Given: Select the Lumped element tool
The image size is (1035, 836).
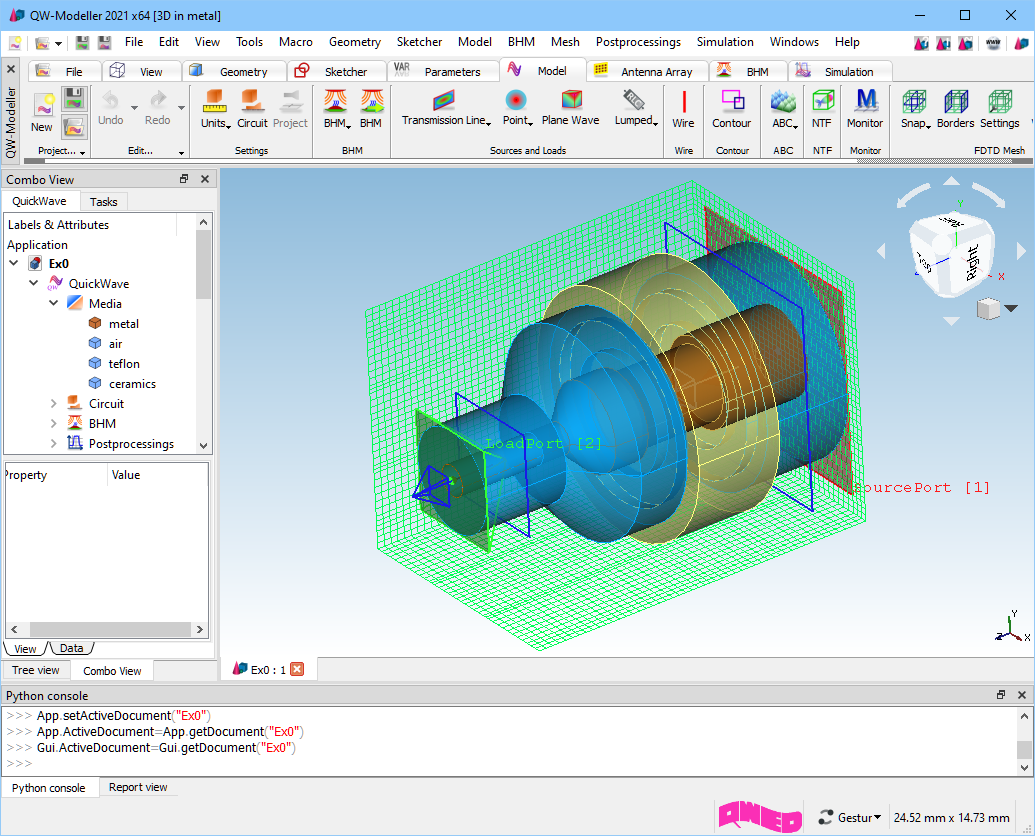Looking at the screenshot, I should 636,108.
